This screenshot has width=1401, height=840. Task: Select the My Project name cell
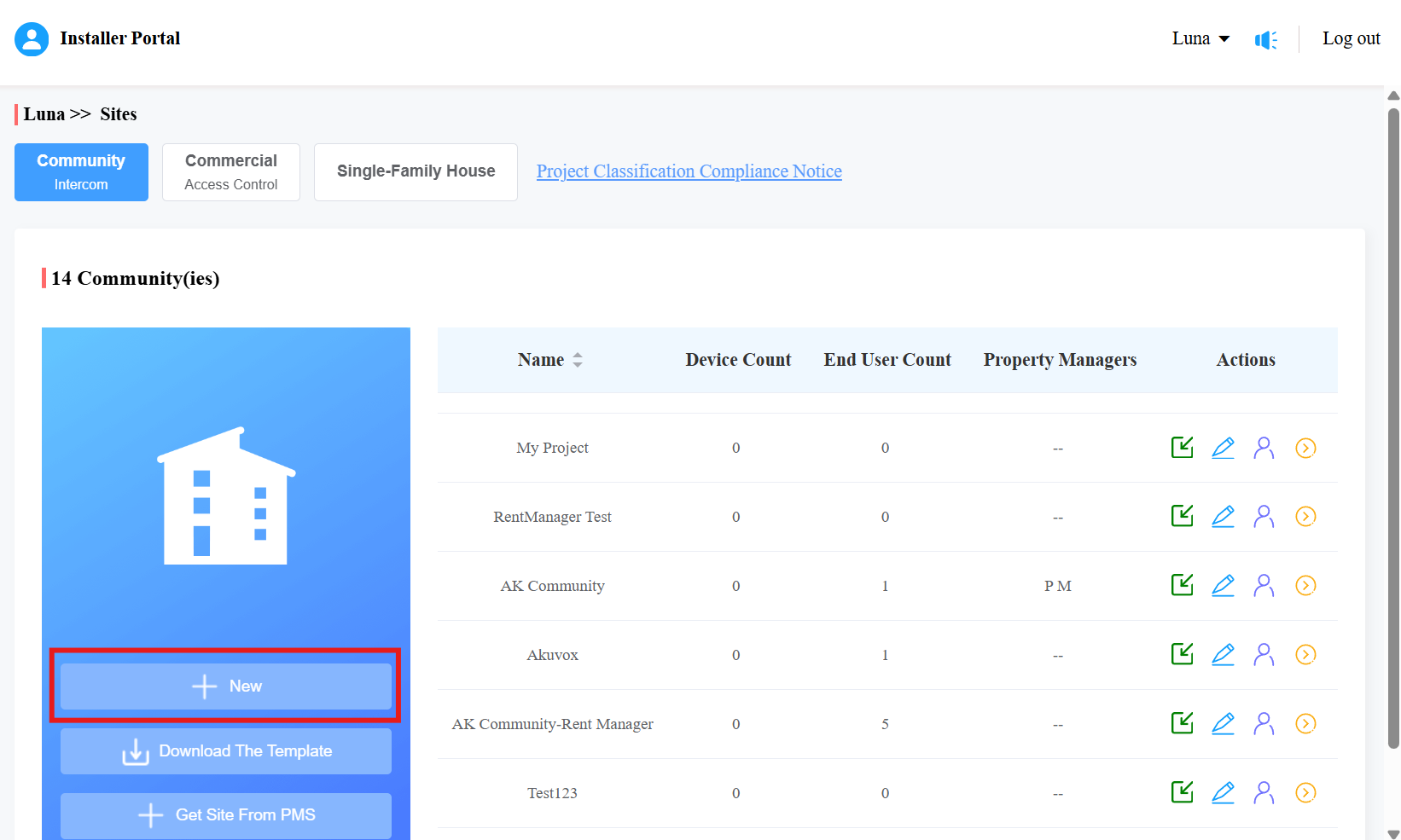(552, 448)
